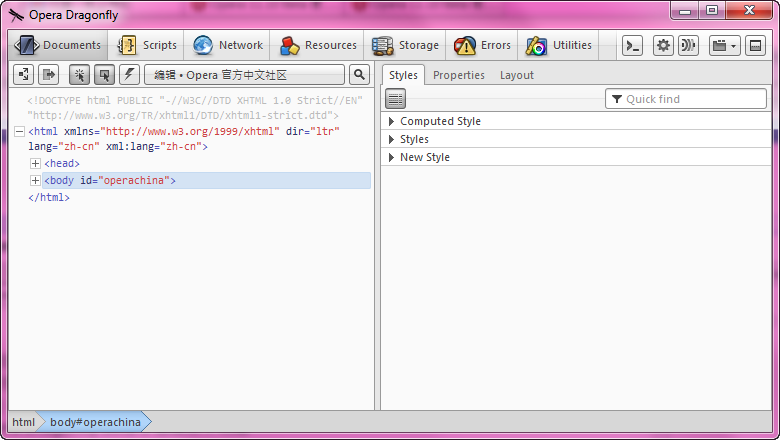Expand the body node

[35, 180]
